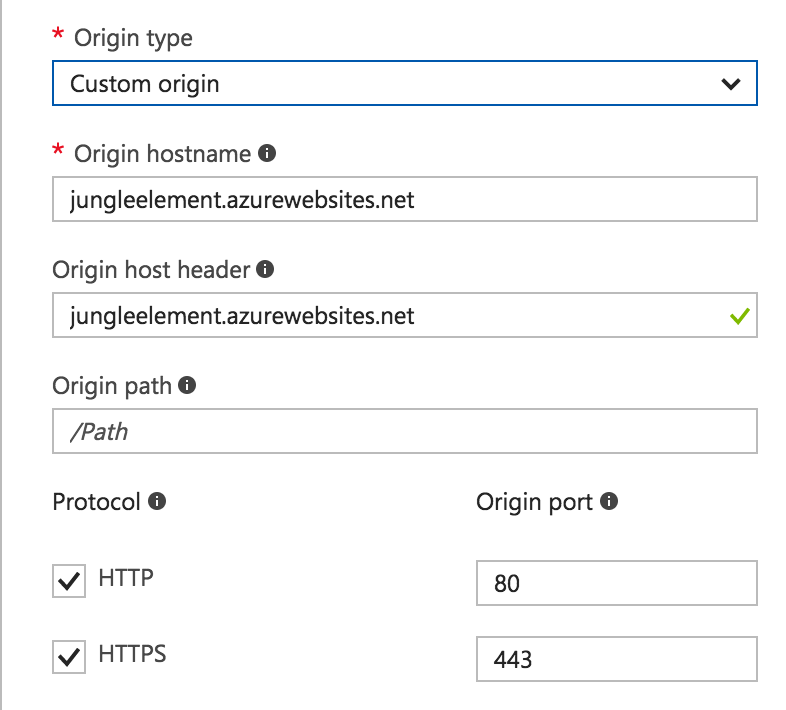This screenshot has height=710, width=786.
Task: Click the Origin host header label
Action: pyautogui.click(x=151, y=270)
